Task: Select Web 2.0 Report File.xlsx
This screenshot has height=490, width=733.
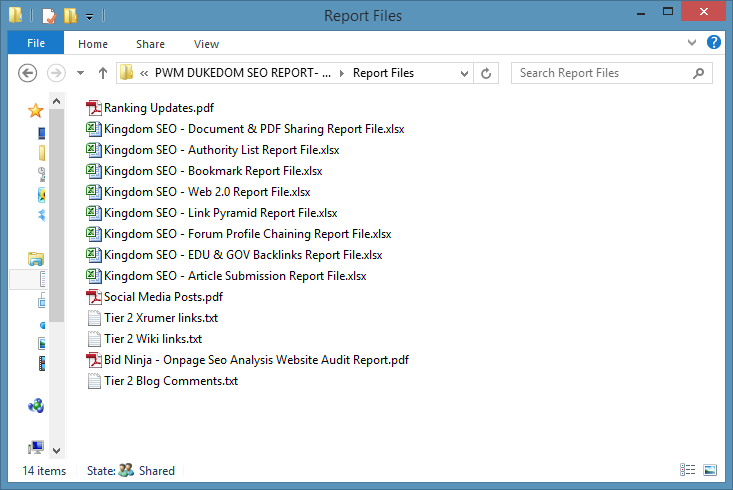Action: tap(207, 192)
